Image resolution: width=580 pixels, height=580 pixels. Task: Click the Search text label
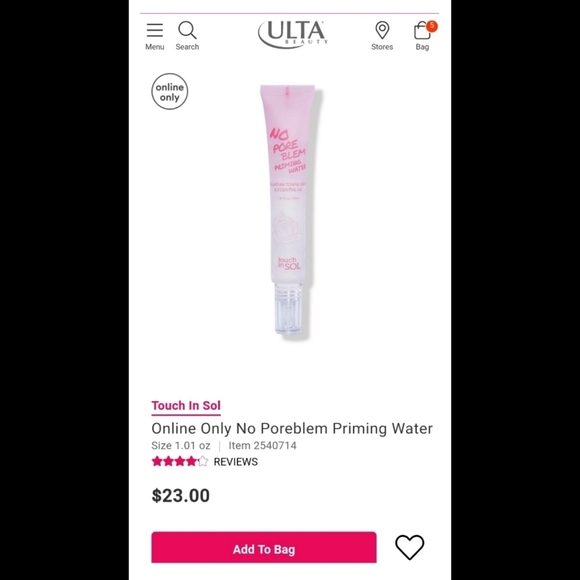(x=187, y=47)
